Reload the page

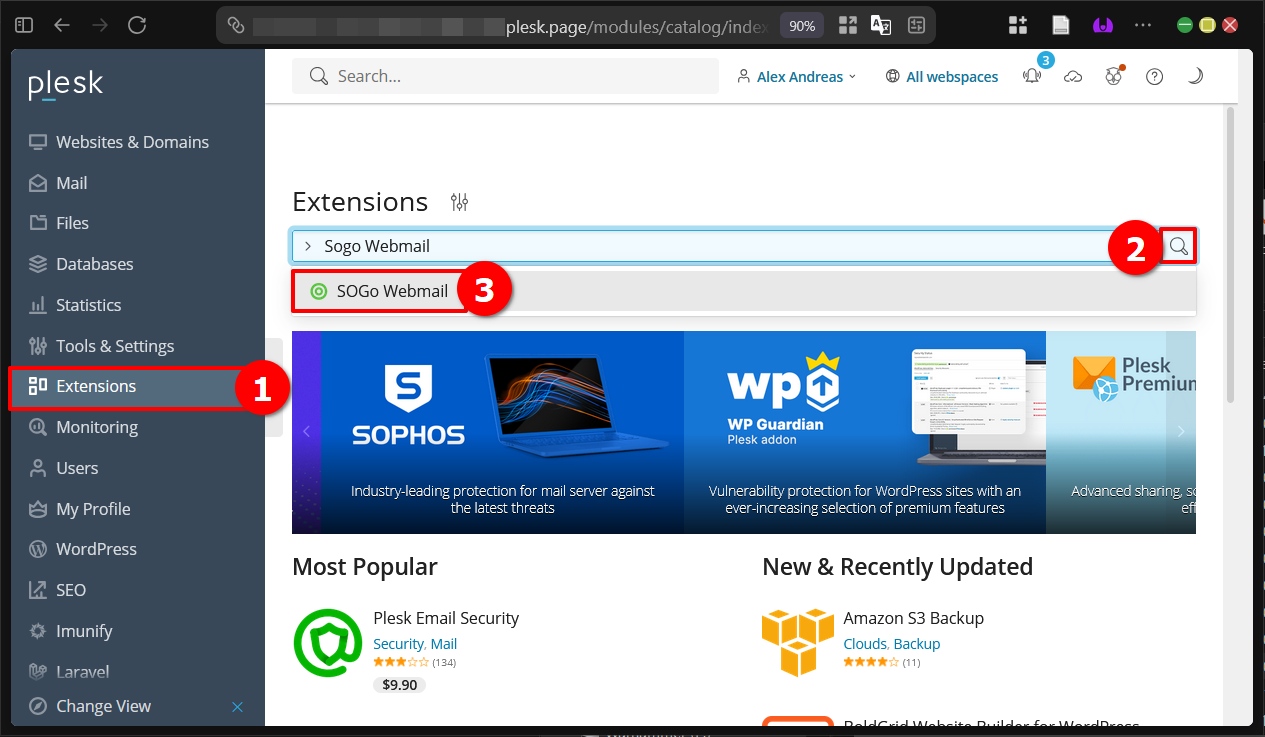(x=137, y=25)
